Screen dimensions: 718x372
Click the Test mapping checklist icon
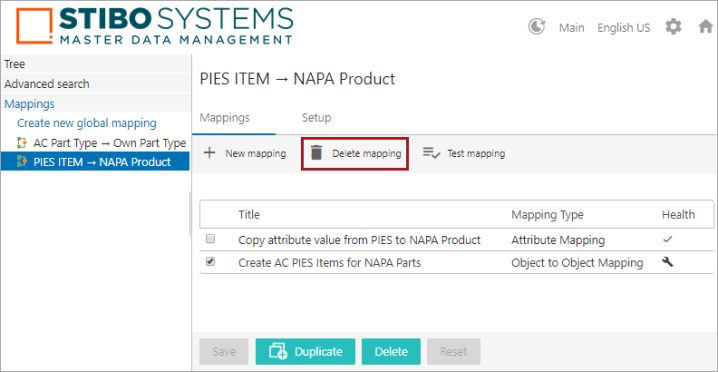[x=431, y=153]
